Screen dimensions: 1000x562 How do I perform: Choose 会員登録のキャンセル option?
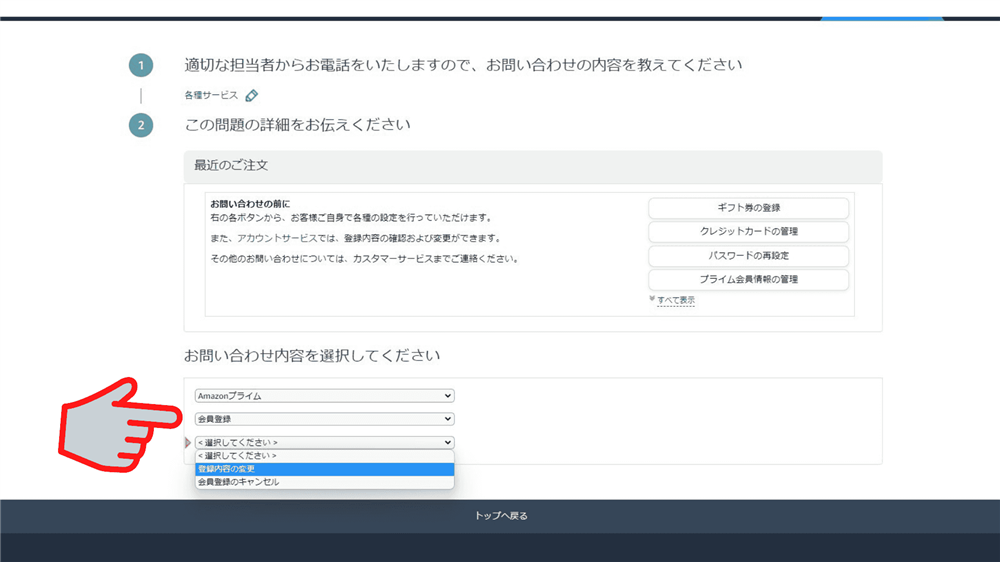(x=324, y=481)
